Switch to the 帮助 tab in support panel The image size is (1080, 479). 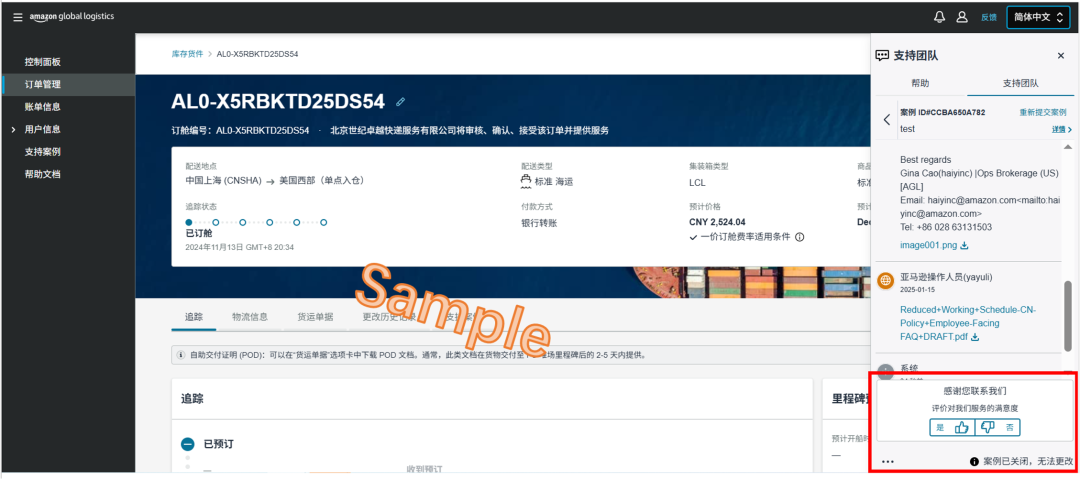920,83
